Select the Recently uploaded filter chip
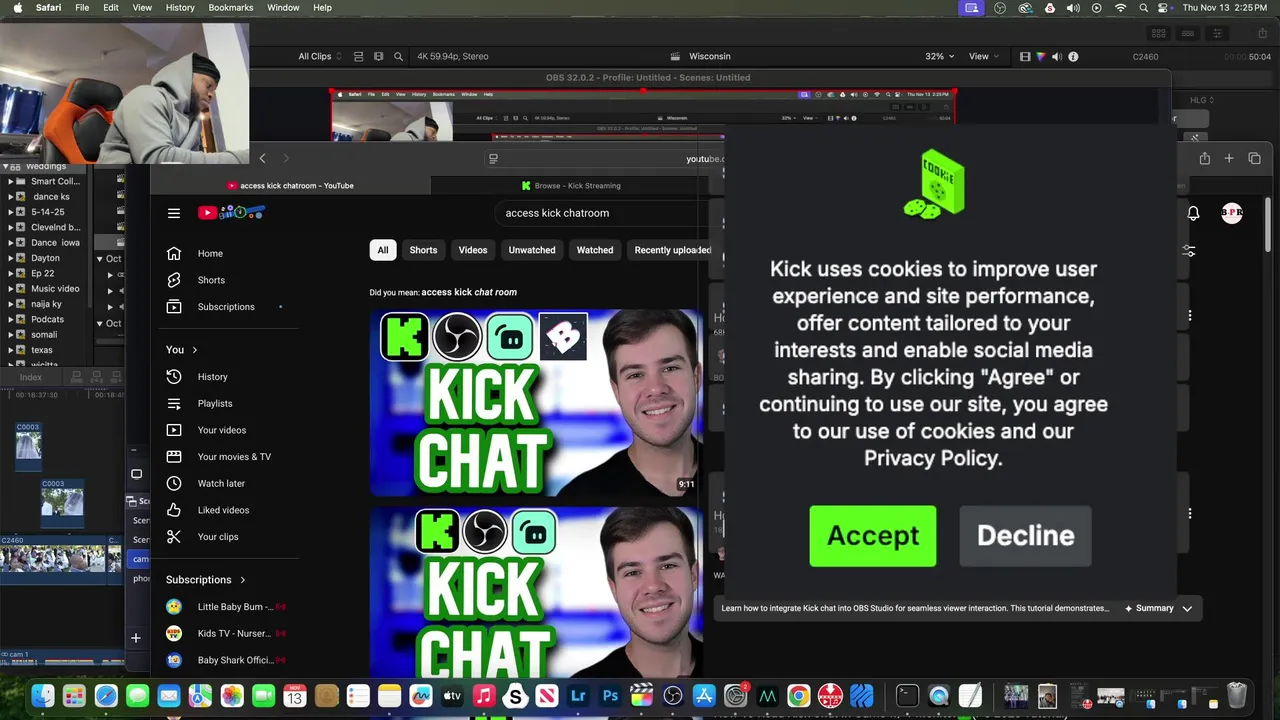 pos(671,250)
